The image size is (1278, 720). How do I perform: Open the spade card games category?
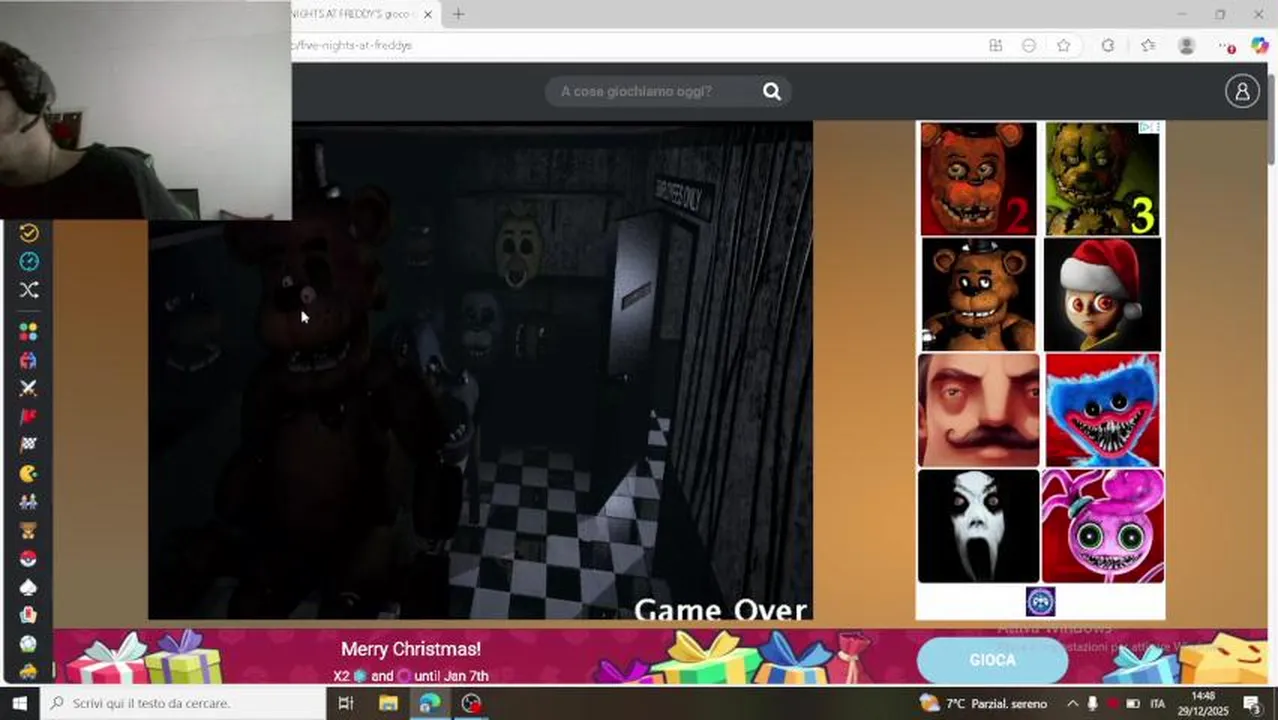coord(29,587)
